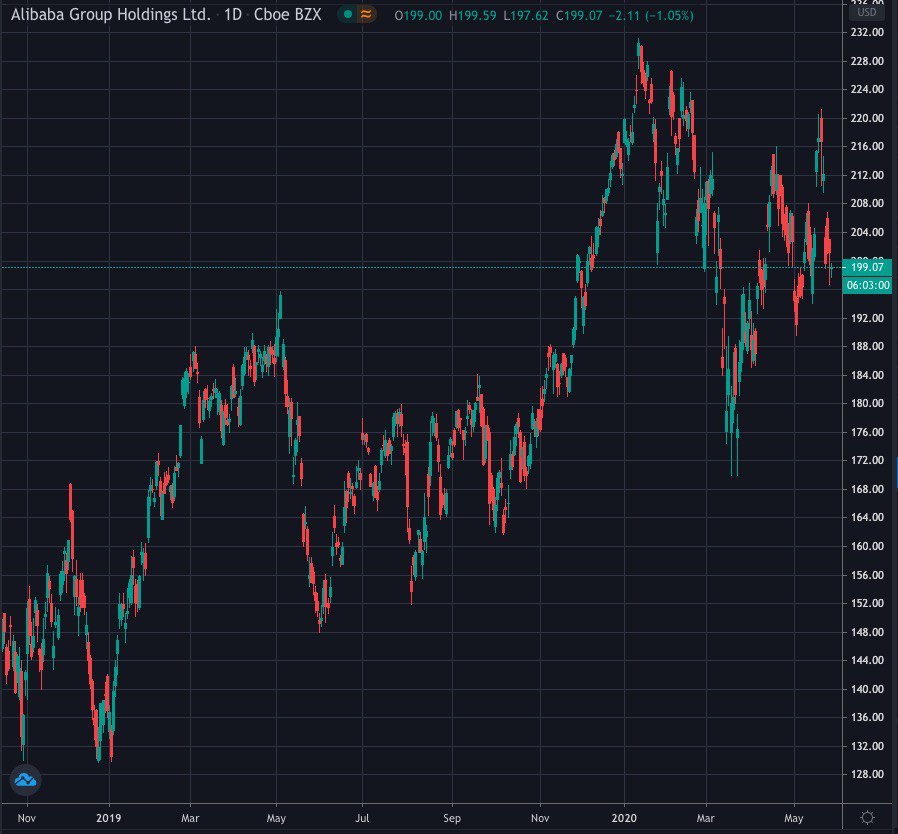Click the Sep label on time axis

click(x=452, y=817)
